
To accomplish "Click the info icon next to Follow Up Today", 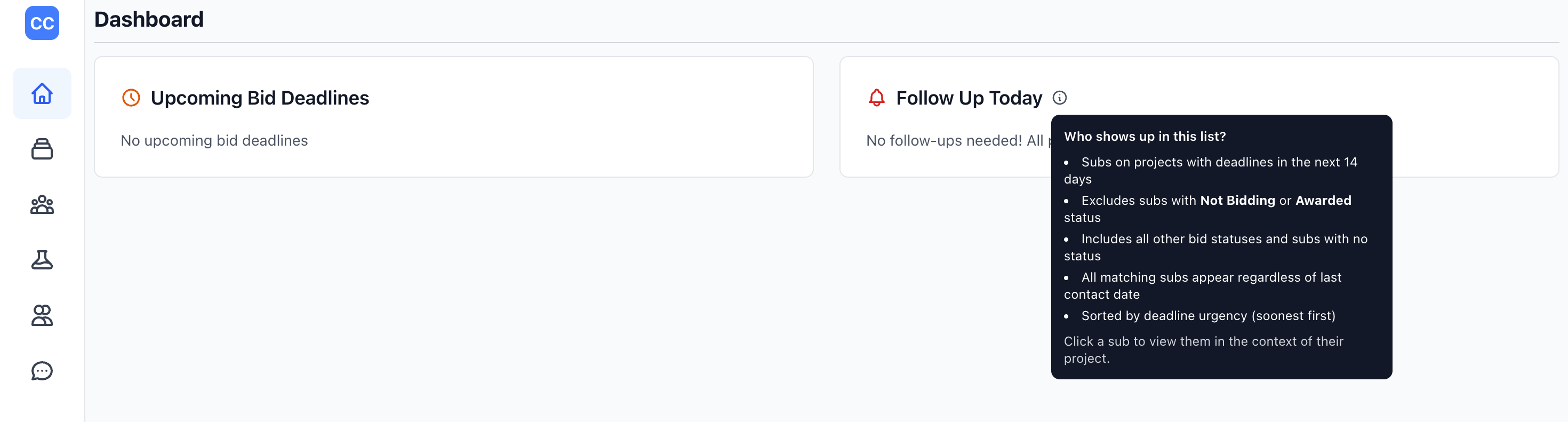I will pyautogui.click(x=1059, y=98).
